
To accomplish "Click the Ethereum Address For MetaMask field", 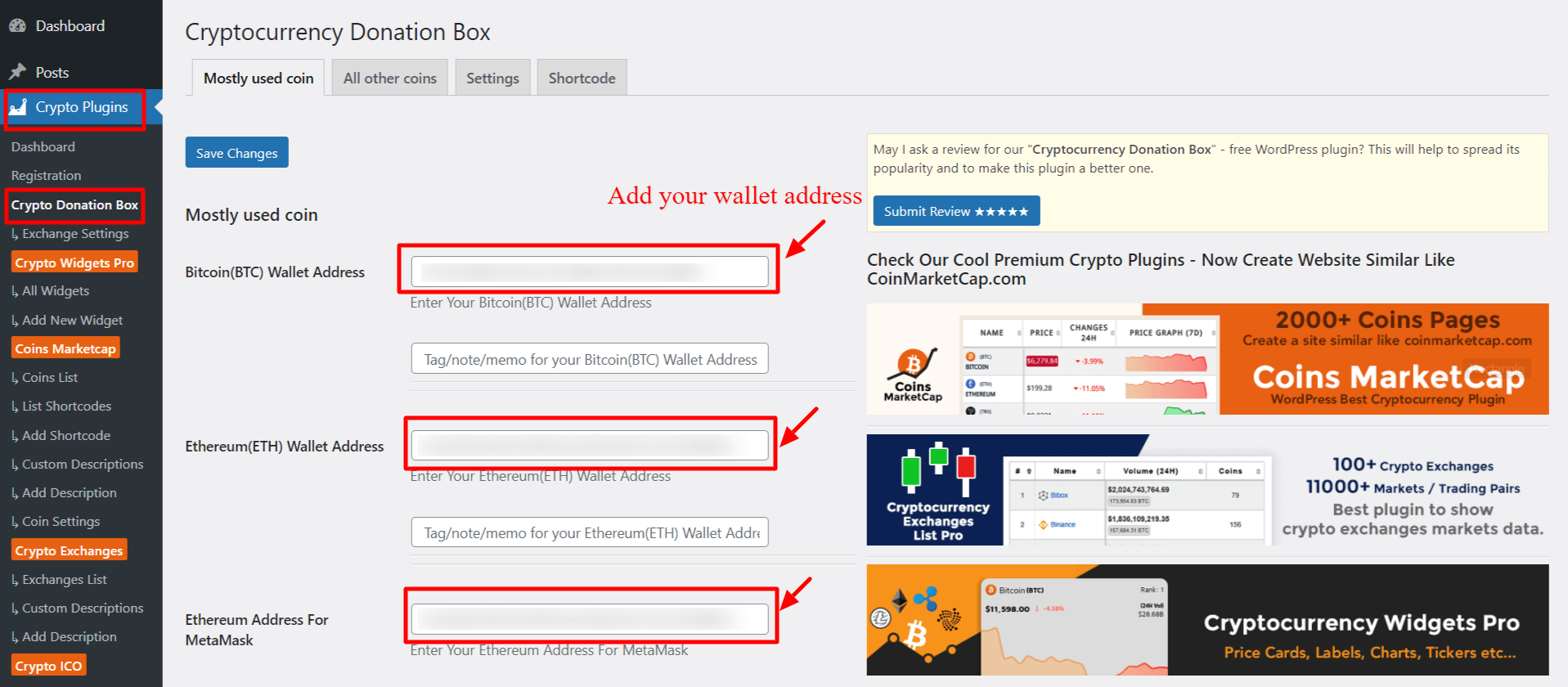I will 589,619.
